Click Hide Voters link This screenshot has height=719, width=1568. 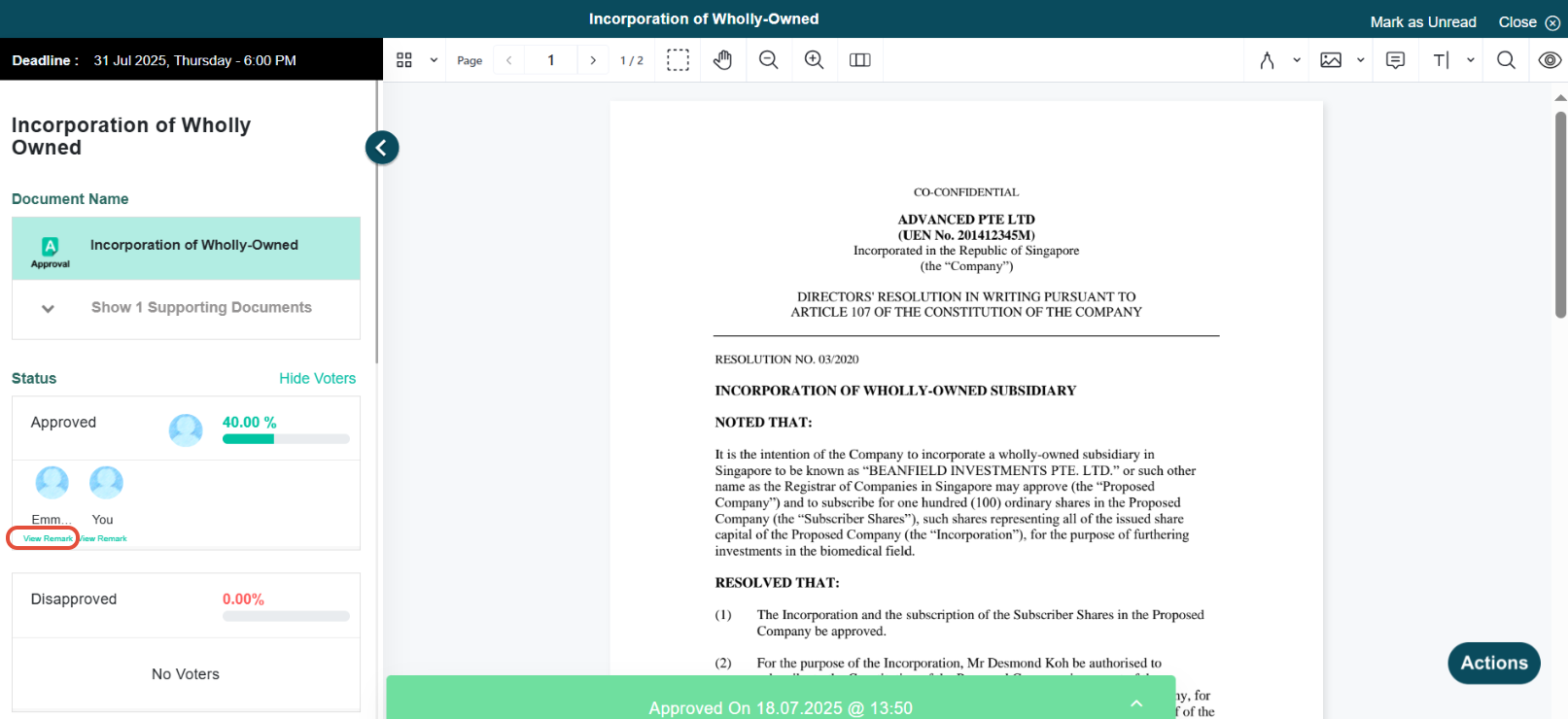pos(317,378)
